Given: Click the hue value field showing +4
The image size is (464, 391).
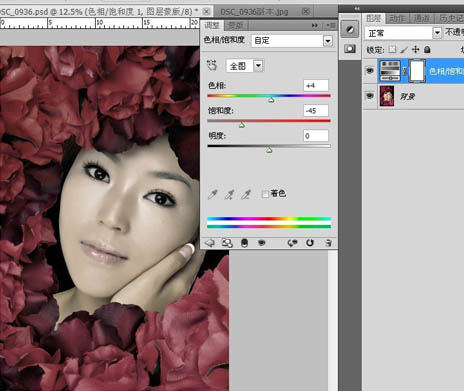Looking at the screenshot, I should click(316, 86).
